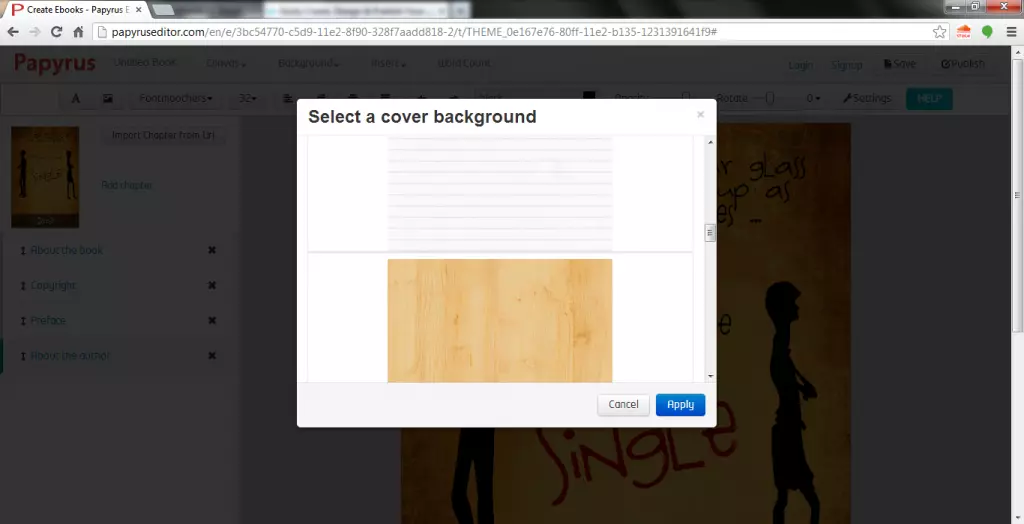
Task: Open the 'Copyright' chapter
Action: (x=54, y=286)
